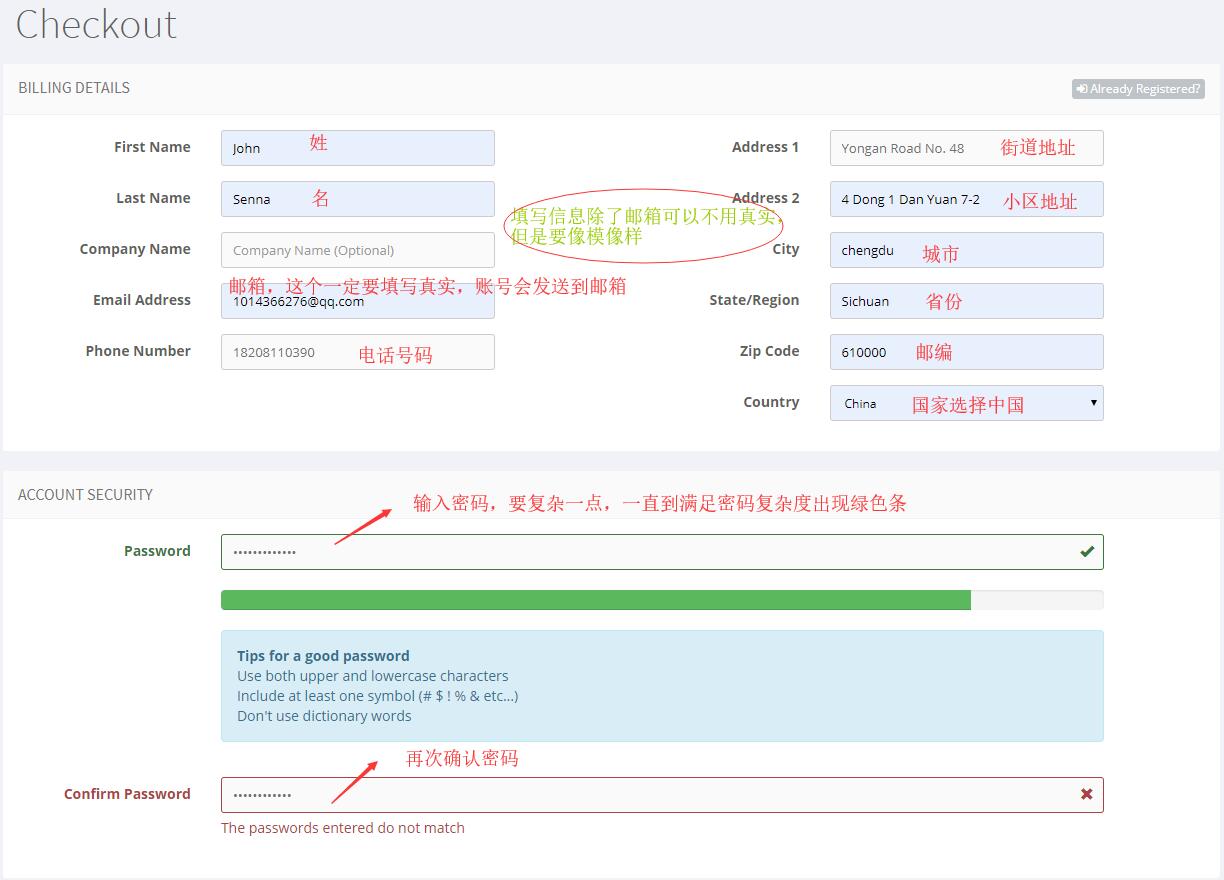The height and width of the screenshot is (880, 1224).
Task: Focus the First Name field
Action: tap(357, 148)
